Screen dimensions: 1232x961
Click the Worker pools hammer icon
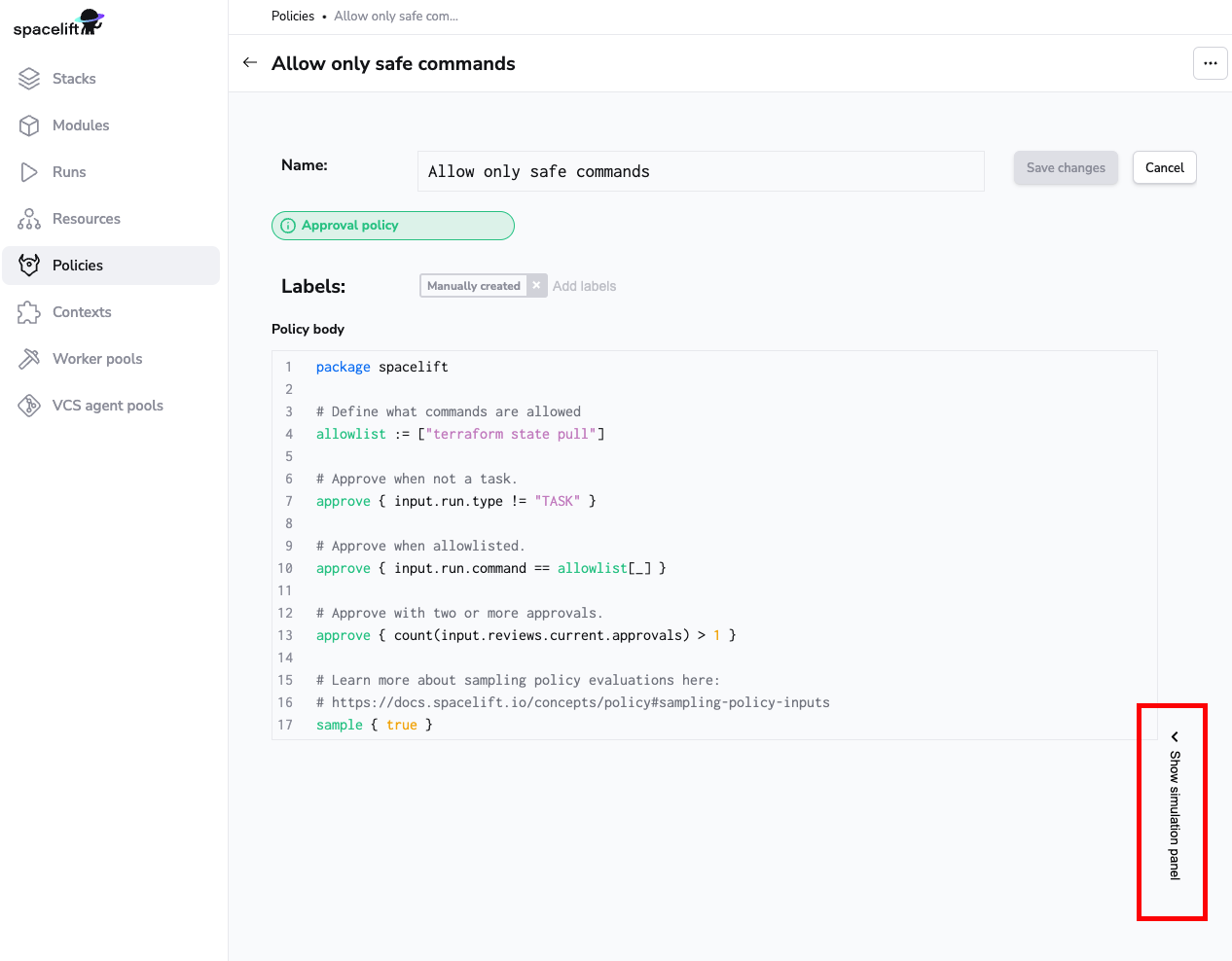tap(29, 359)
